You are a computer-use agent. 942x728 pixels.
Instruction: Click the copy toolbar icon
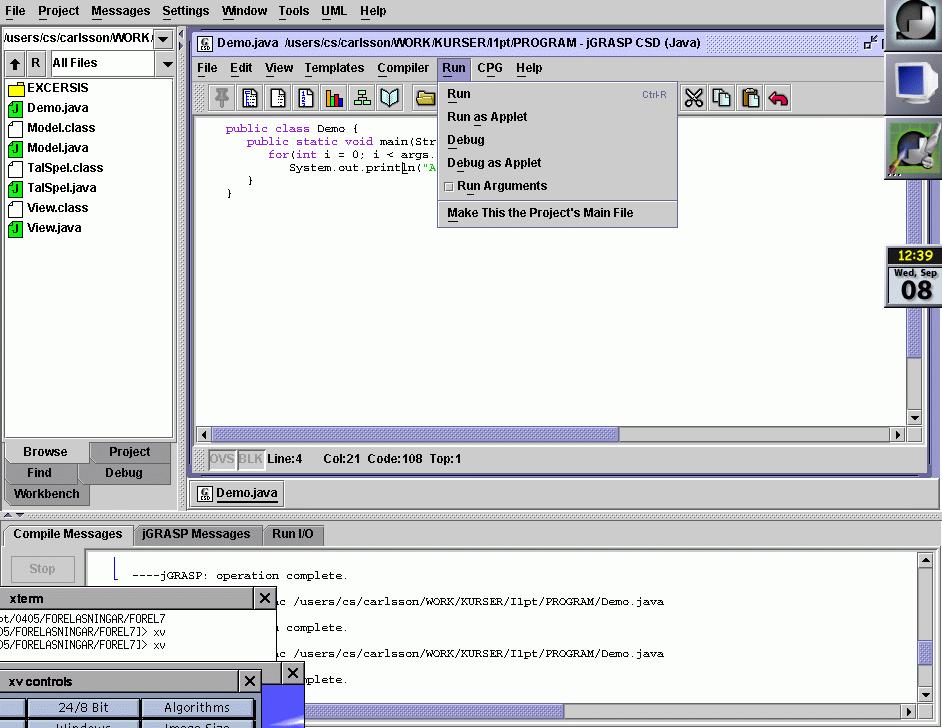[x=722, y=98]
